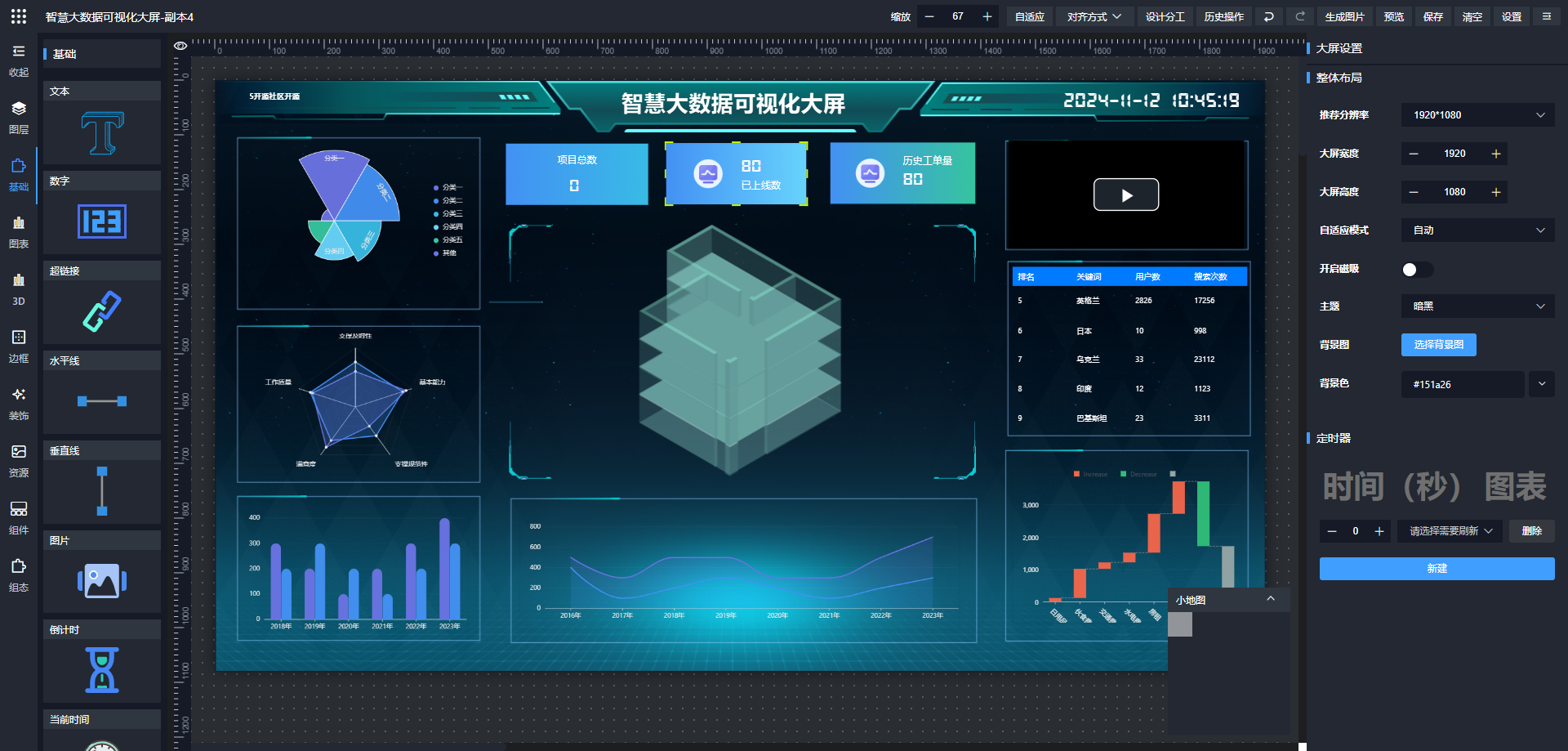
Task: Decrease zoom with the minus button
Action: point(929,16)
